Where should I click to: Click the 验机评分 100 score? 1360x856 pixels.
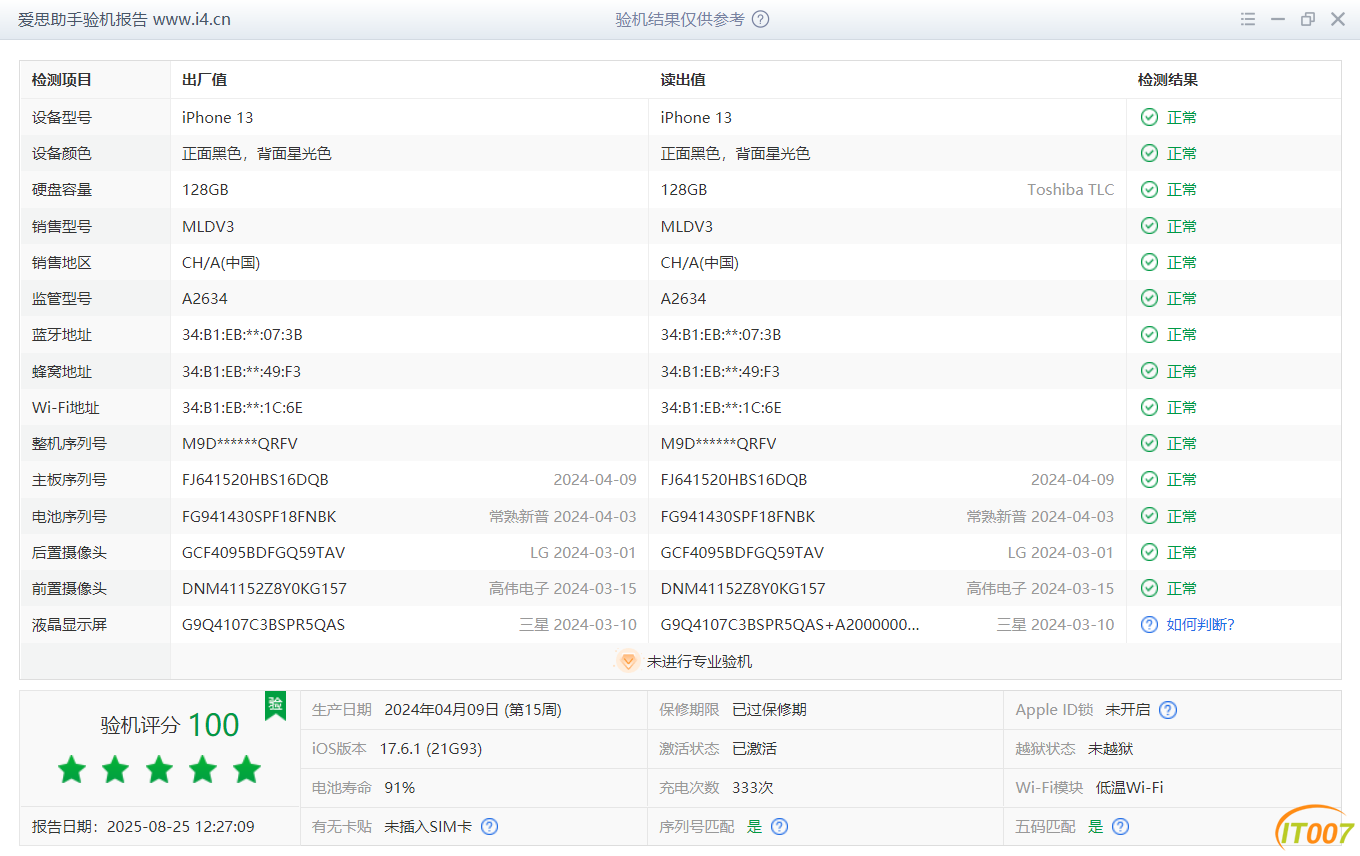click(170, 725)
